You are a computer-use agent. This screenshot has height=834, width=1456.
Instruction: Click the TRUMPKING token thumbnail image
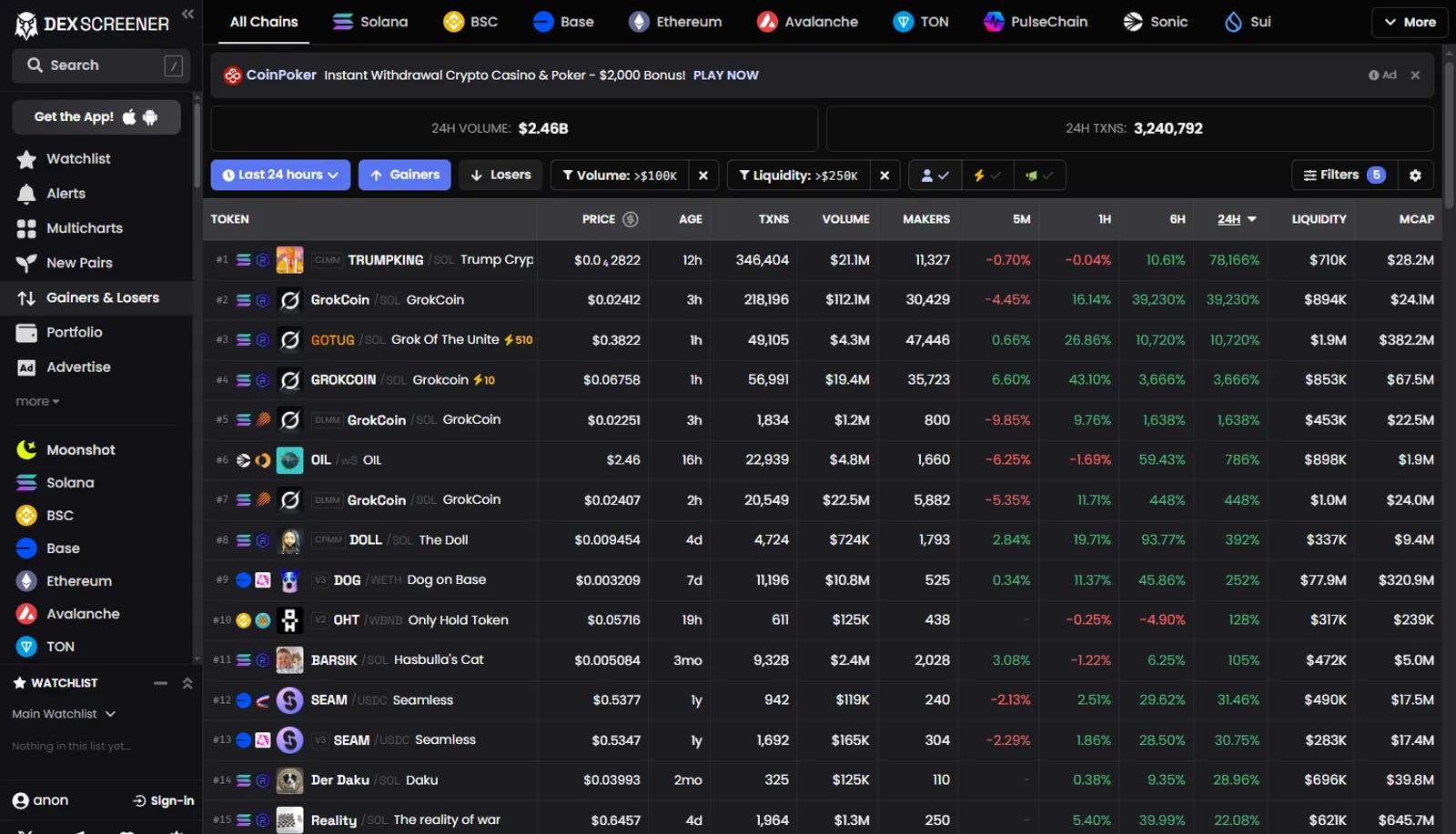tap(289, 260)
